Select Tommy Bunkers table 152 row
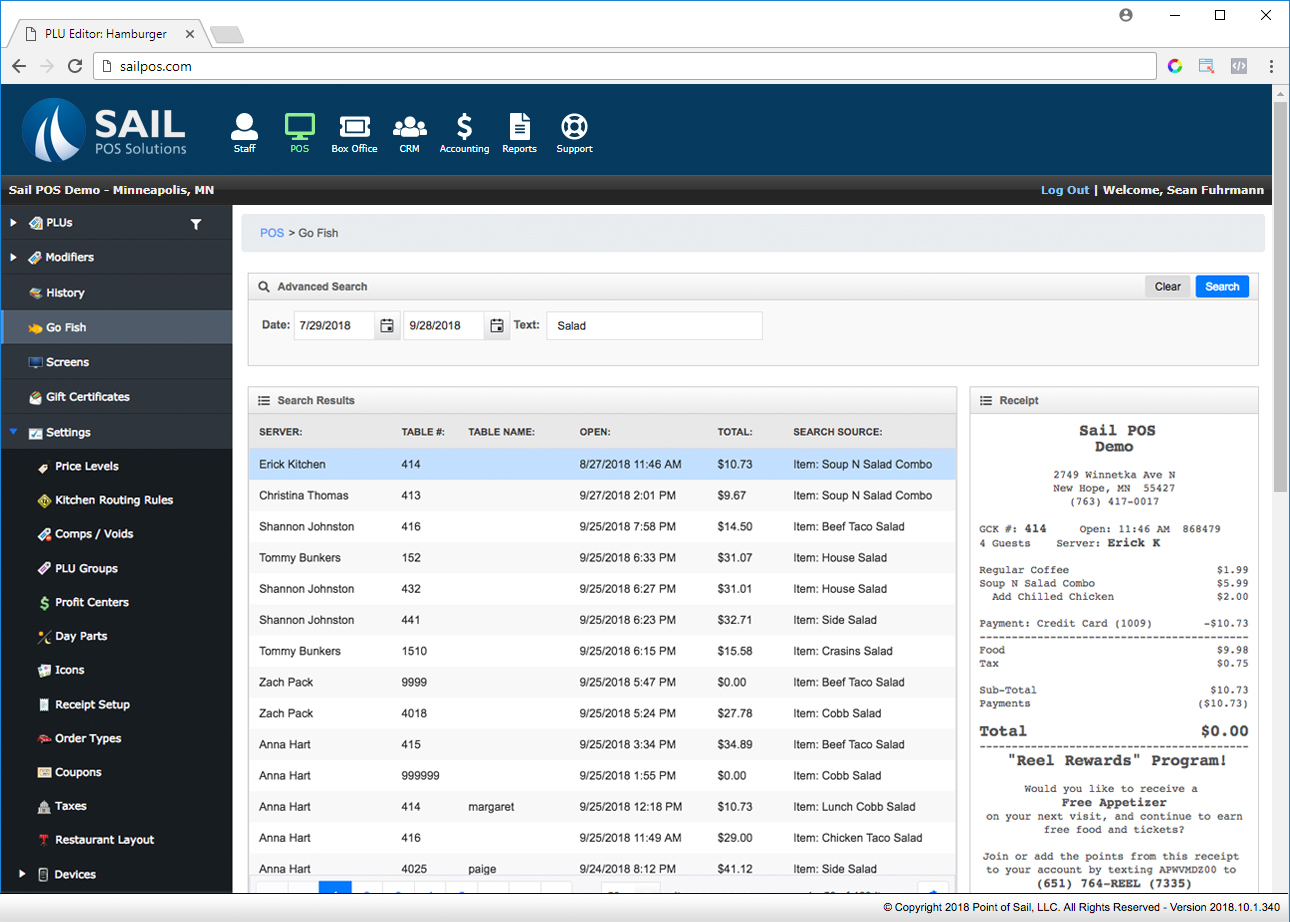Image resolution: width=1290 pixels, height=922 pixels. [x=602, y=558]
